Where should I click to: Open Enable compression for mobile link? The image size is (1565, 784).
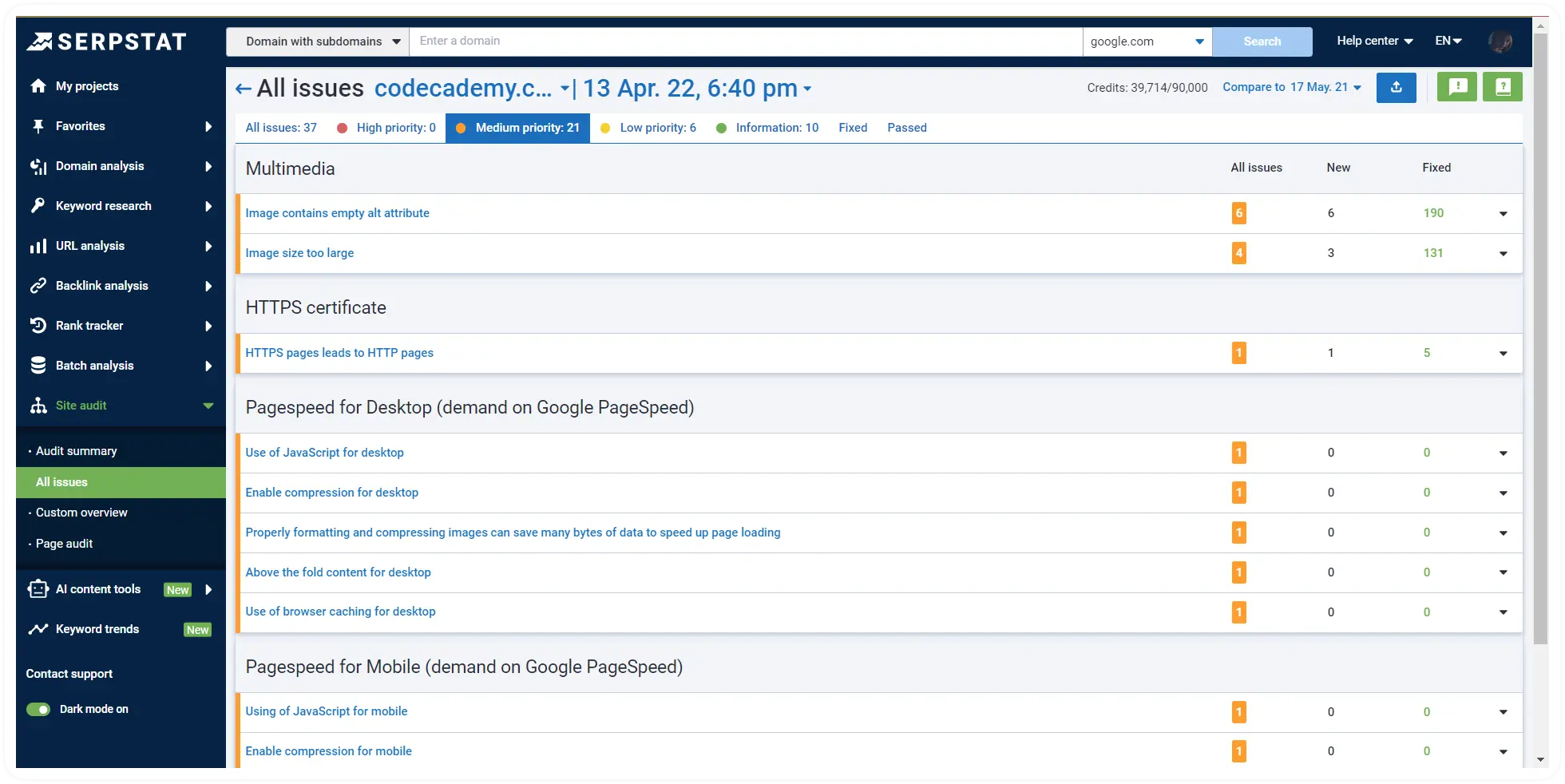pos(328,751)
